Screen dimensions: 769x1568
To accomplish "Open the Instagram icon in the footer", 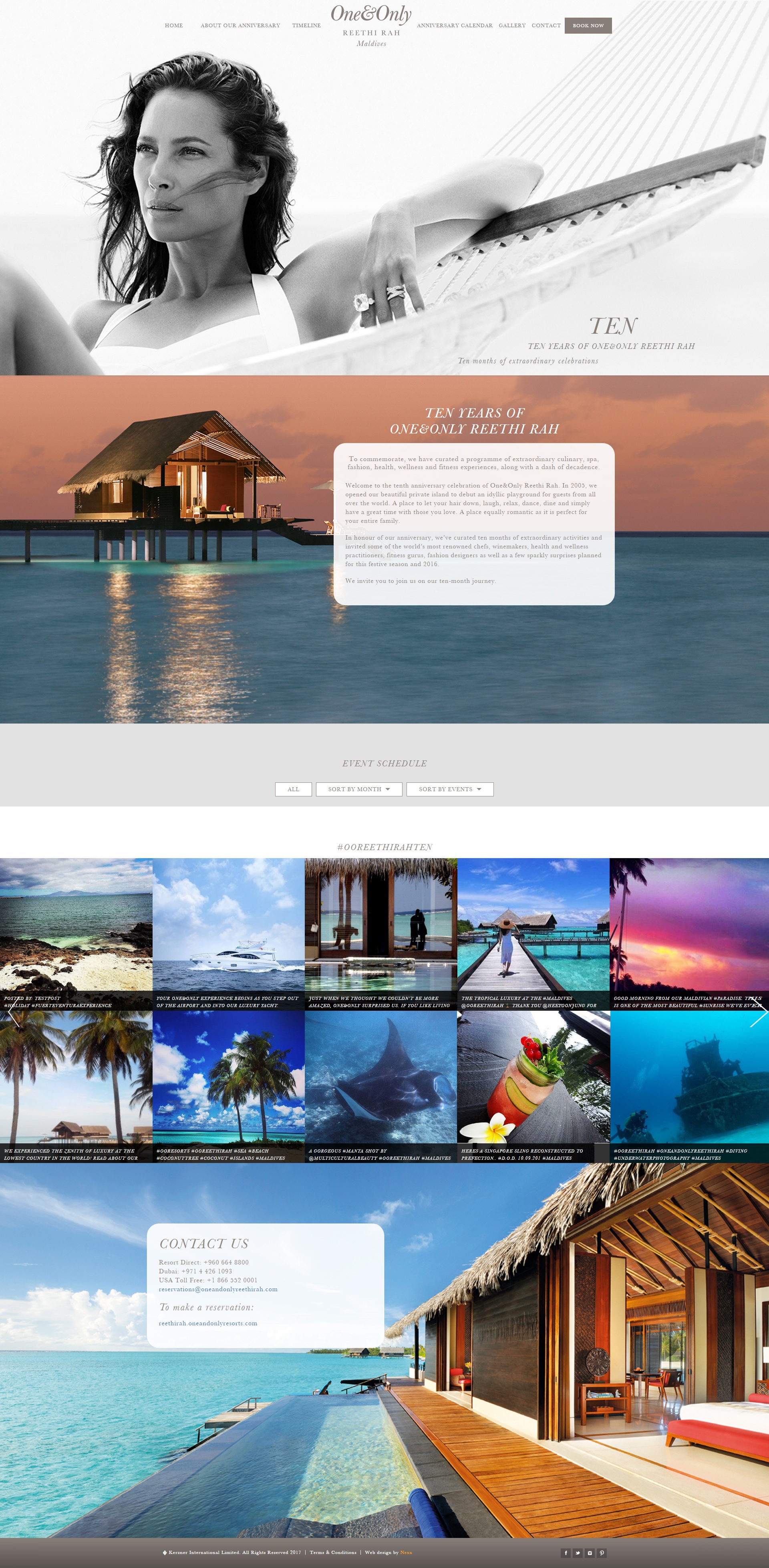I will [590, 1553].
